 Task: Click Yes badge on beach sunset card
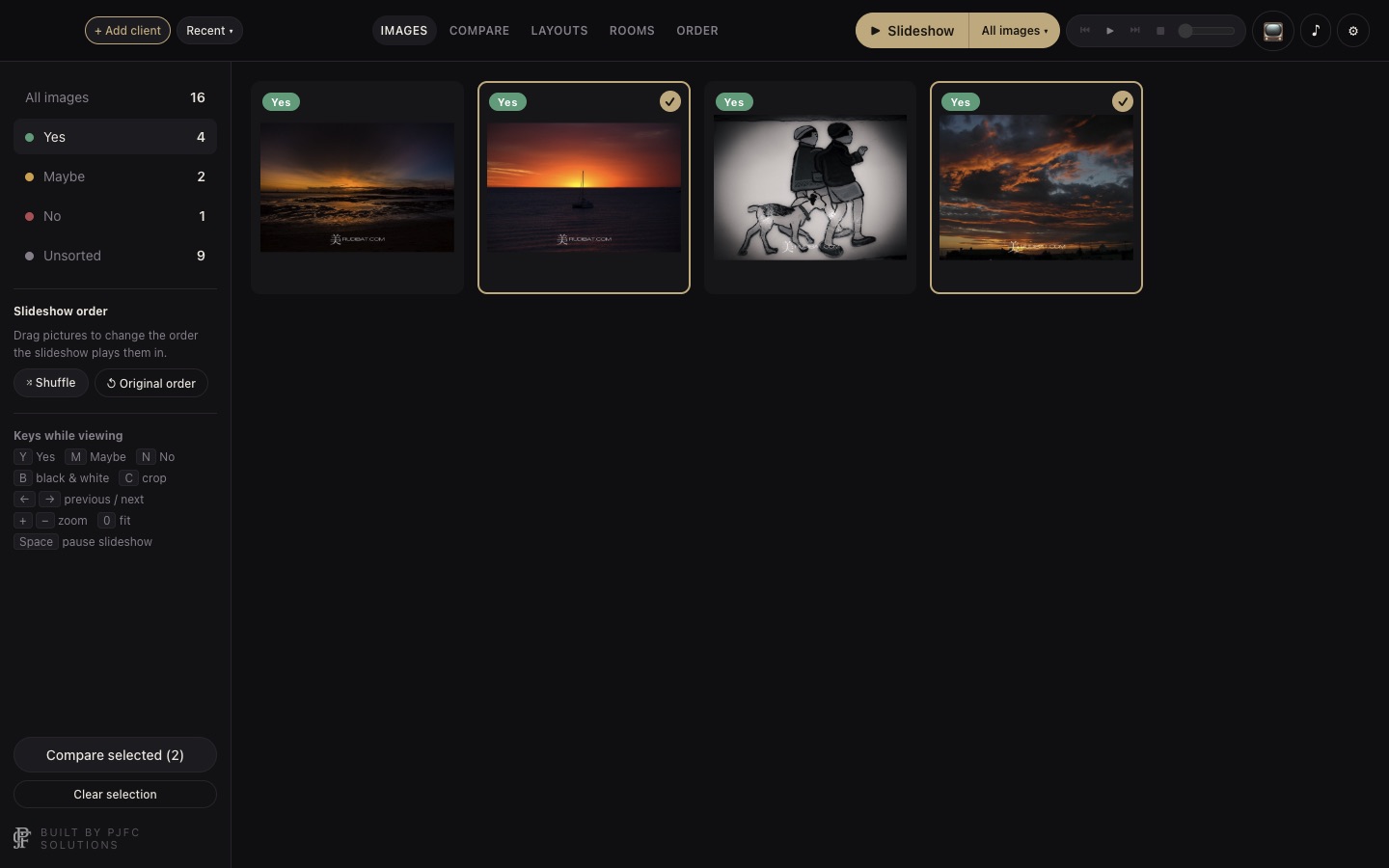[x=281, y=102]
